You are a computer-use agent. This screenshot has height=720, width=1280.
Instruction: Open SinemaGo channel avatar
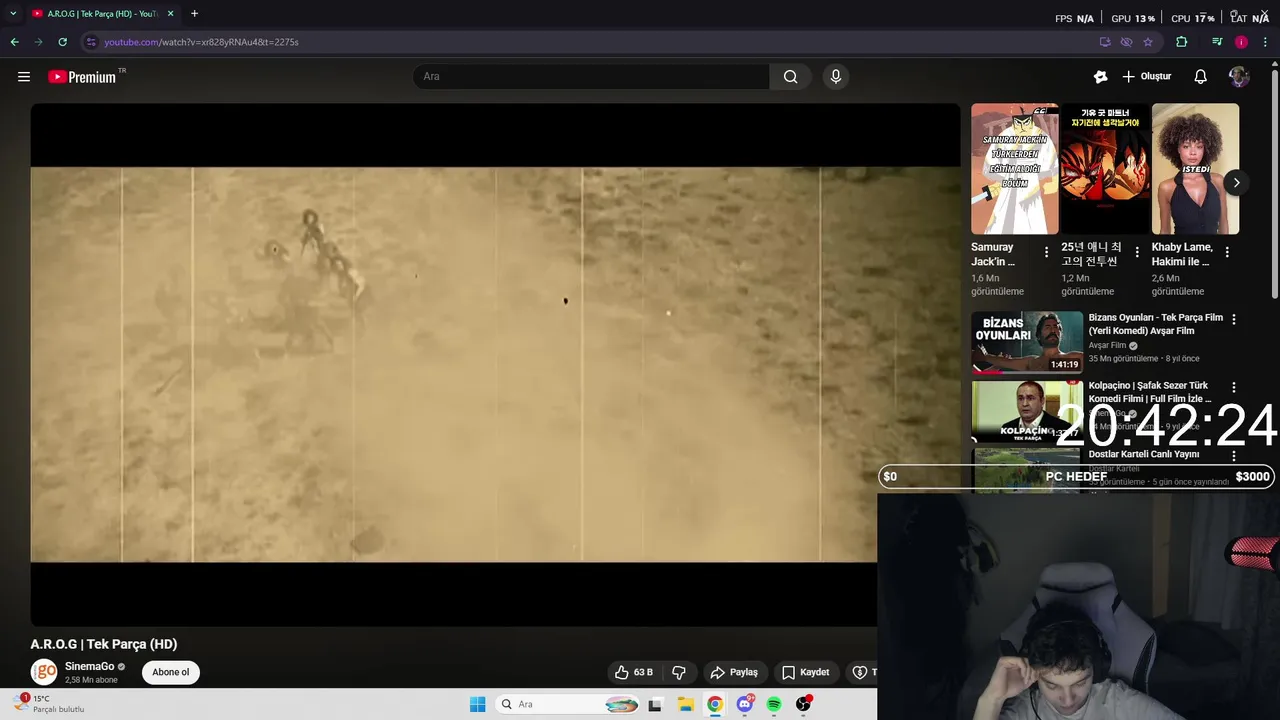pyautogui.click(x=44, y=672)
